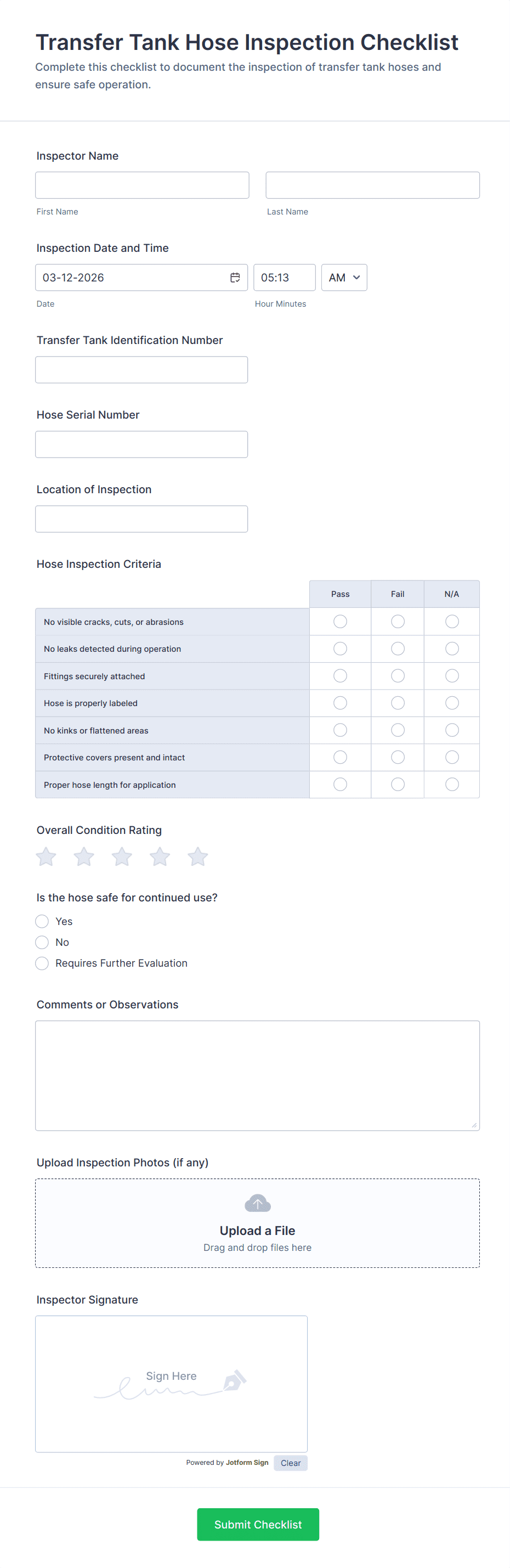Click the First Name input field
The width and height of the screenshot is (510, 1568).
[142, 185]
